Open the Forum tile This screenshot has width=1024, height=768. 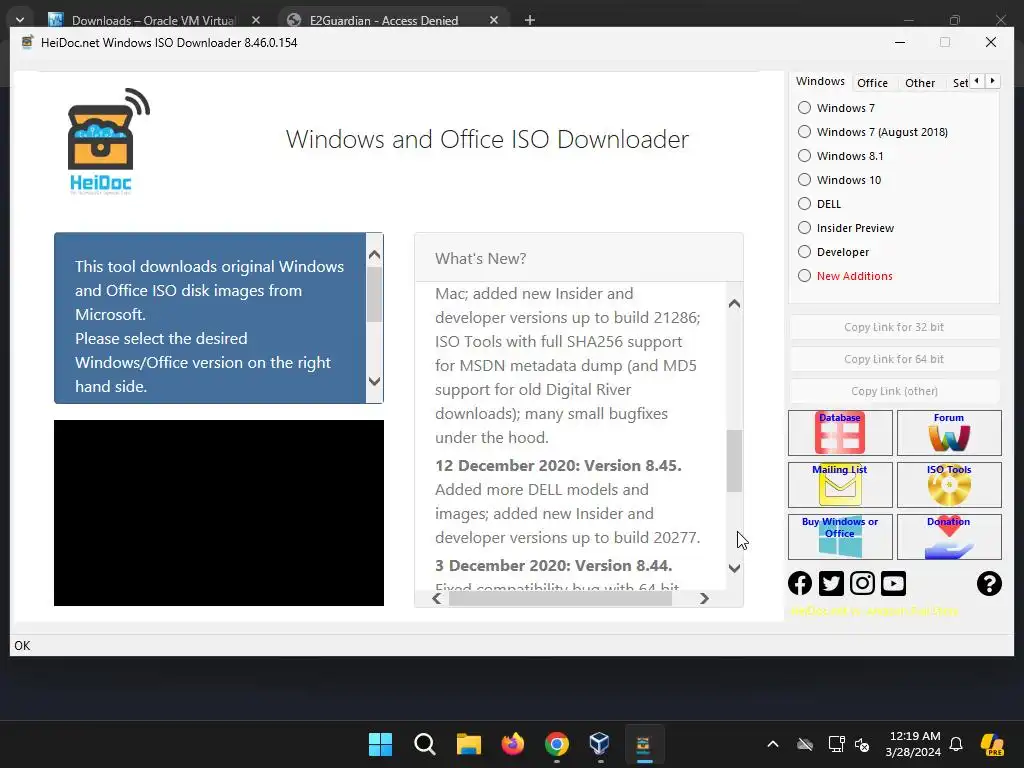click(x=949, y=432)
